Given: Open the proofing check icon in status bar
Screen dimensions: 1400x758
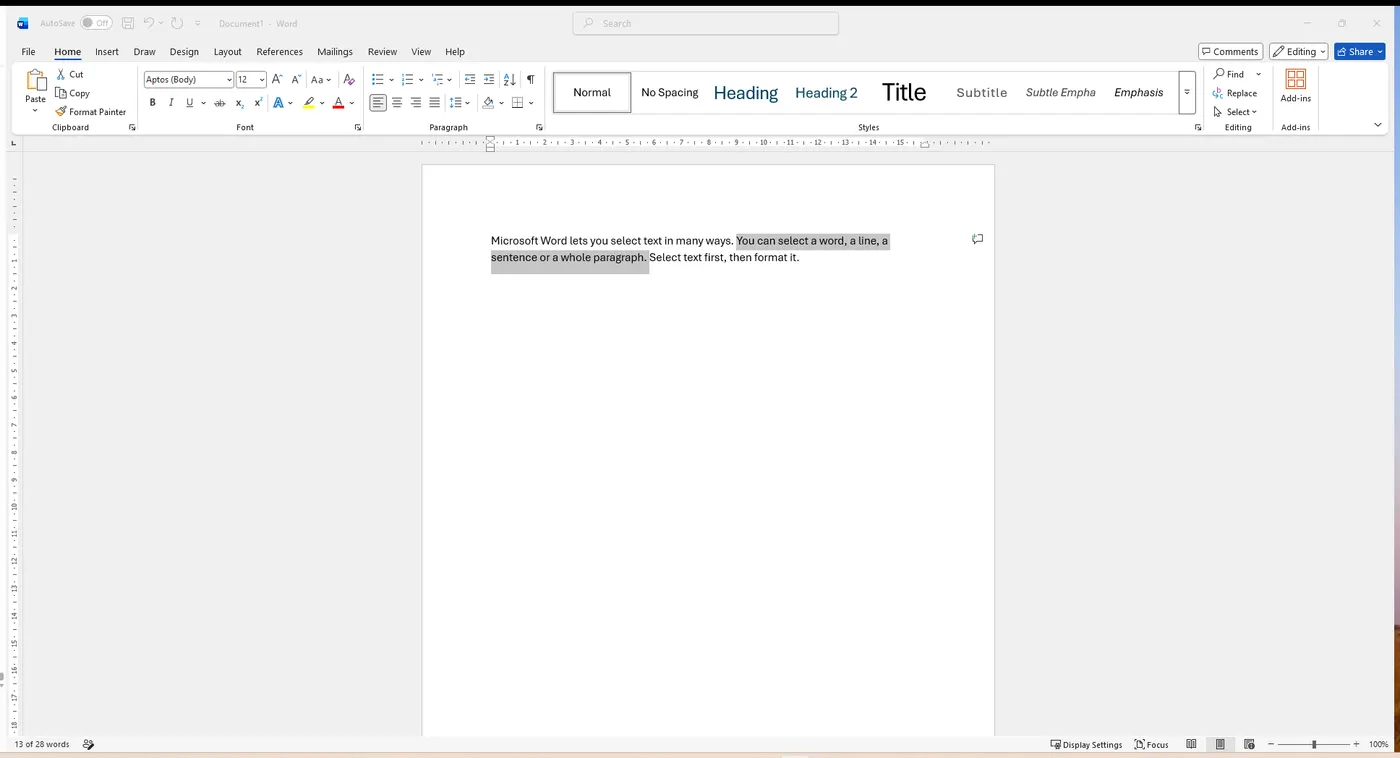Looking at the screenshot, I should point(88,744).
